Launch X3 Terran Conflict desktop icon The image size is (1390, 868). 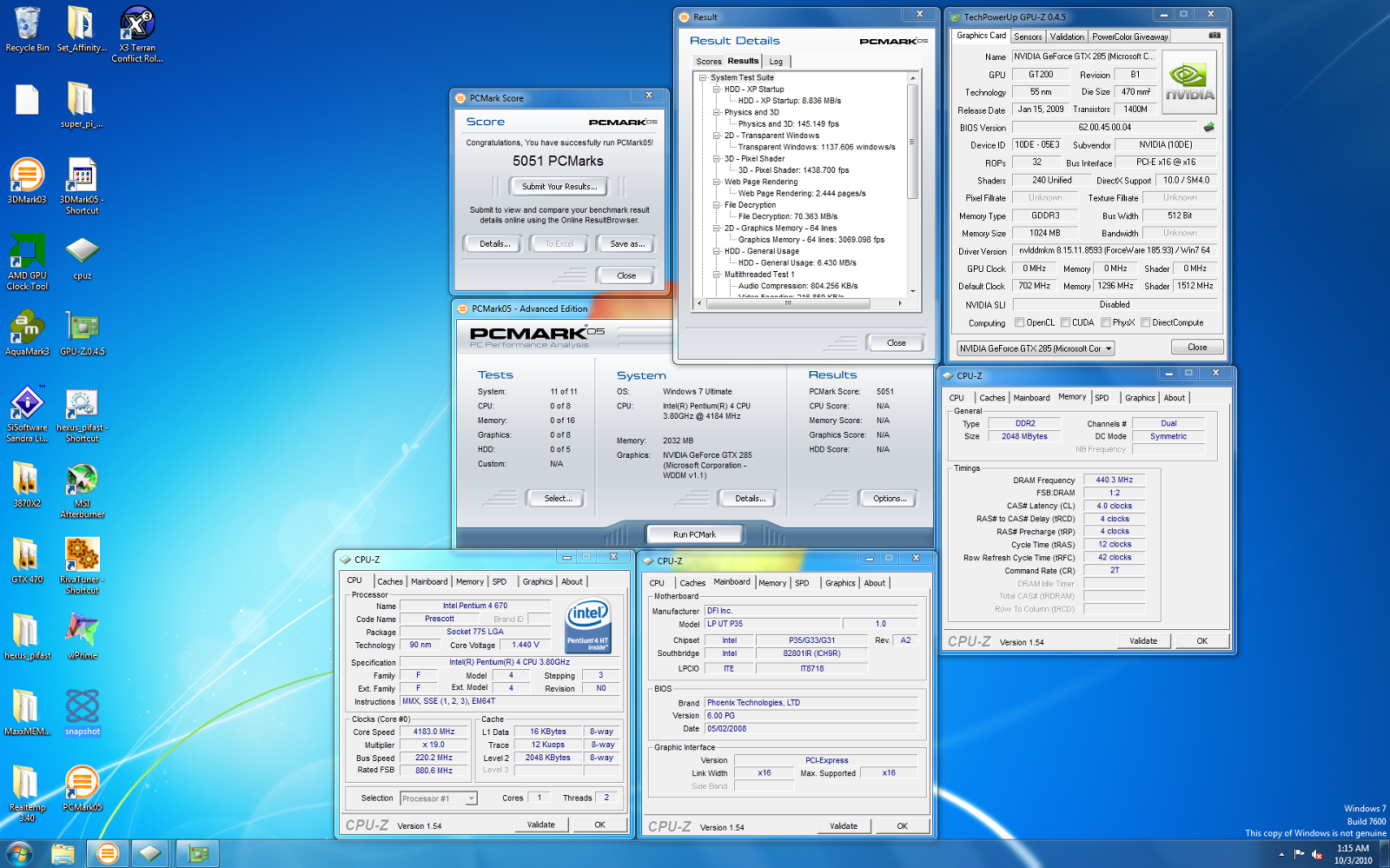[137, 34]
